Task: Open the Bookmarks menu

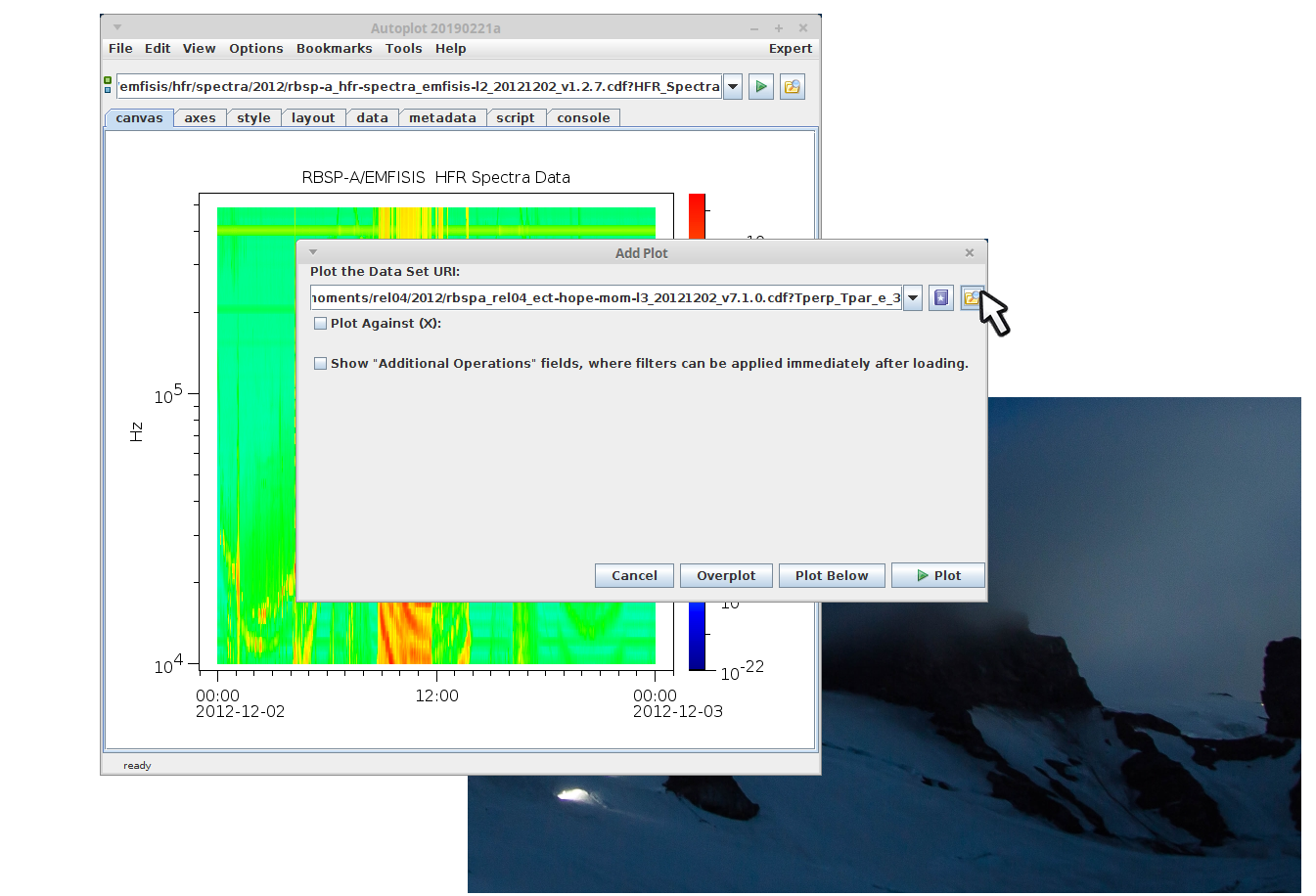Action: pyautogui.click(x=334, y=49)
